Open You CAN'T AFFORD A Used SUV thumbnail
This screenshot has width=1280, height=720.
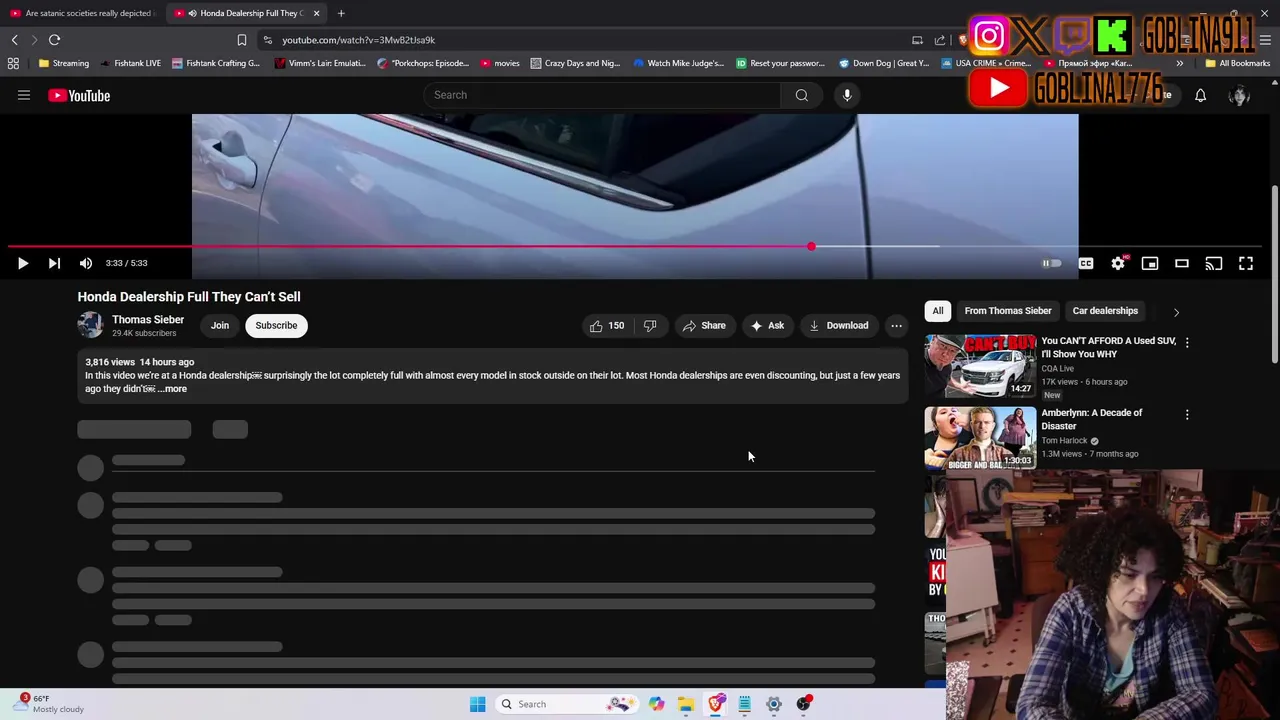point(980,366)
